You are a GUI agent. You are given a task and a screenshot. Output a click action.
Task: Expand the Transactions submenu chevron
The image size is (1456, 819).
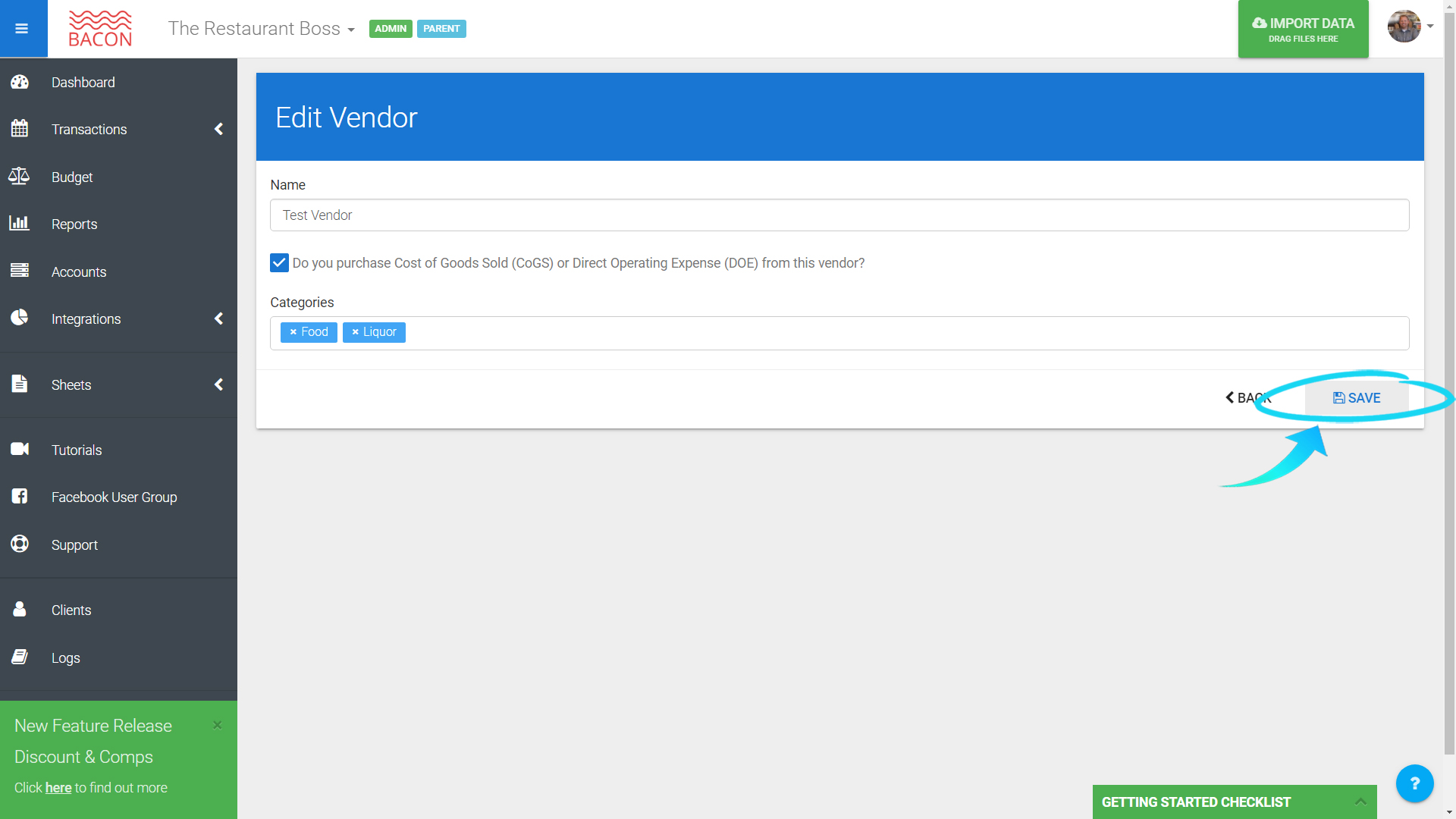tap(218, 129)
